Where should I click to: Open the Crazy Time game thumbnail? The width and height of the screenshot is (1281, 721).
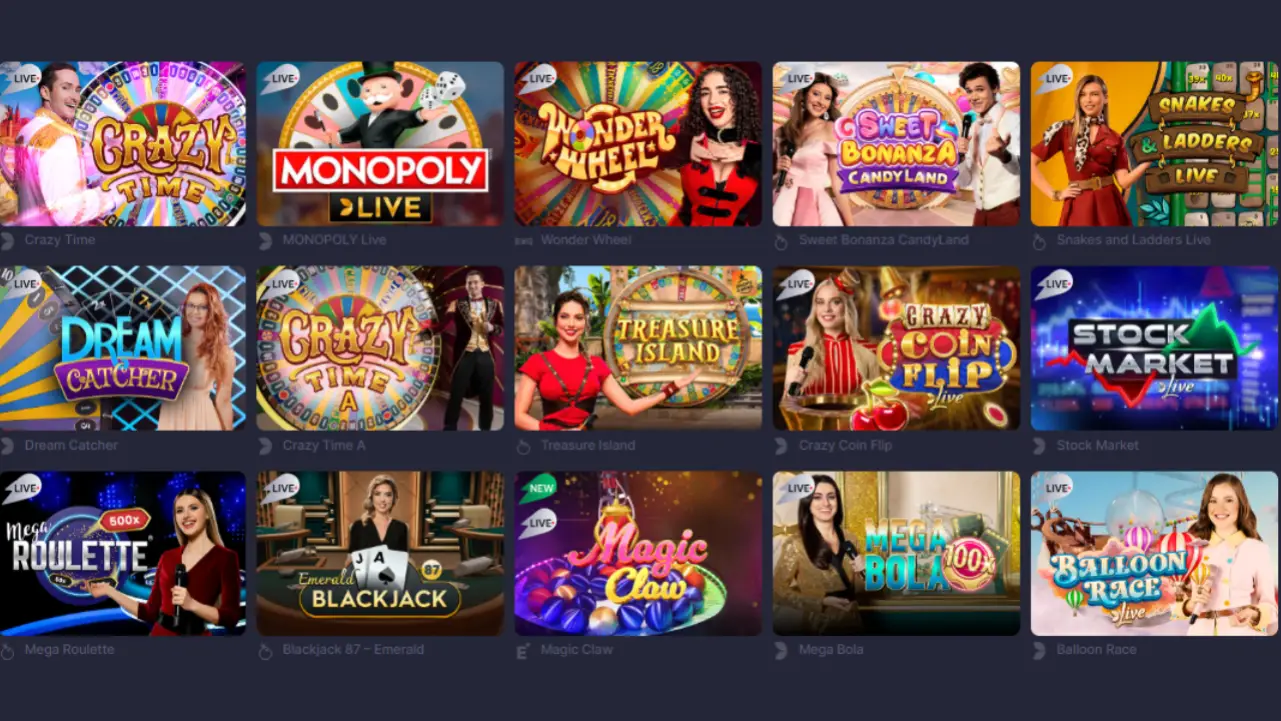122,144
